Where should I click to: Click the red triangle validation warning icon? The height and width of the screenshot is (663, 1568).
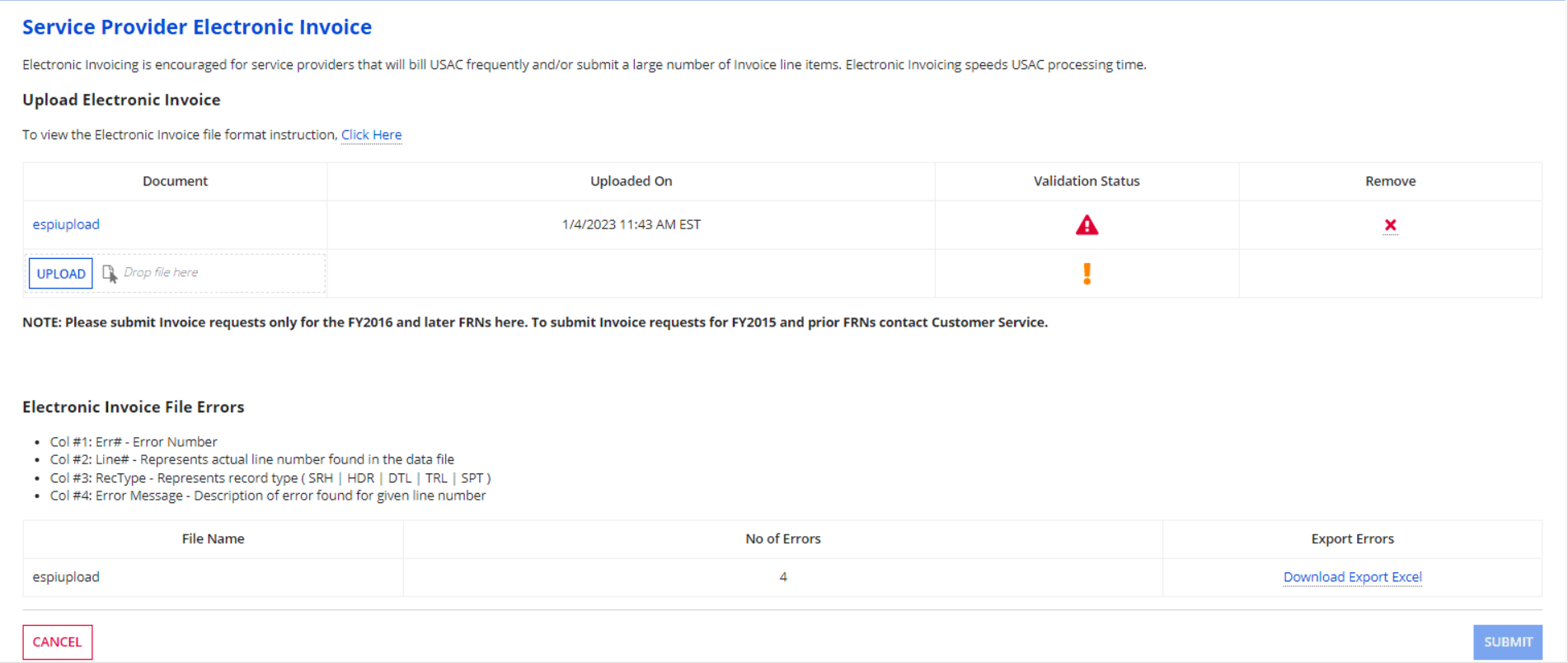pyautogui.click(x=1087, y=225)
